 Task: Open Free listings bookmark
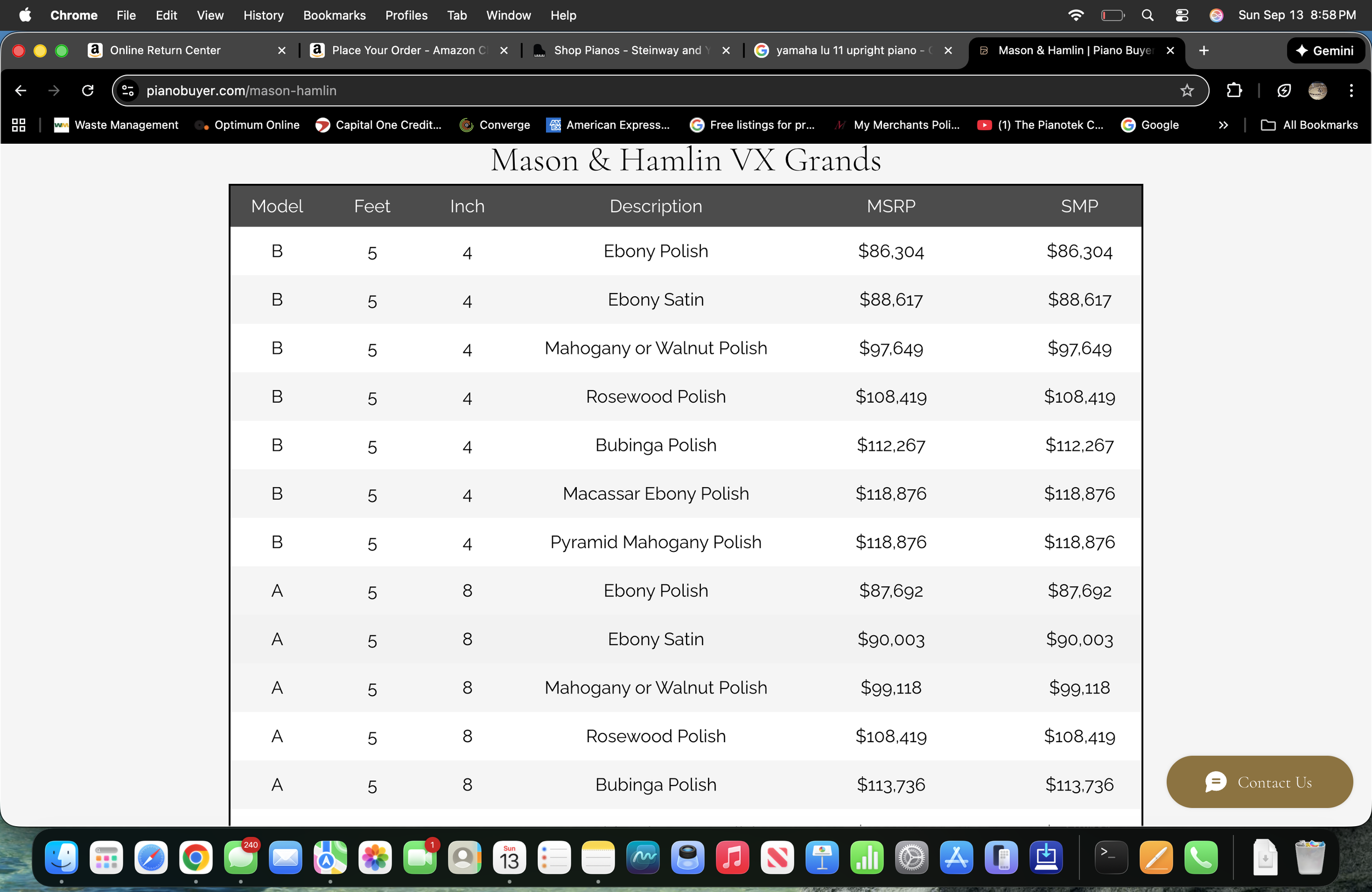tap(752, 125)
